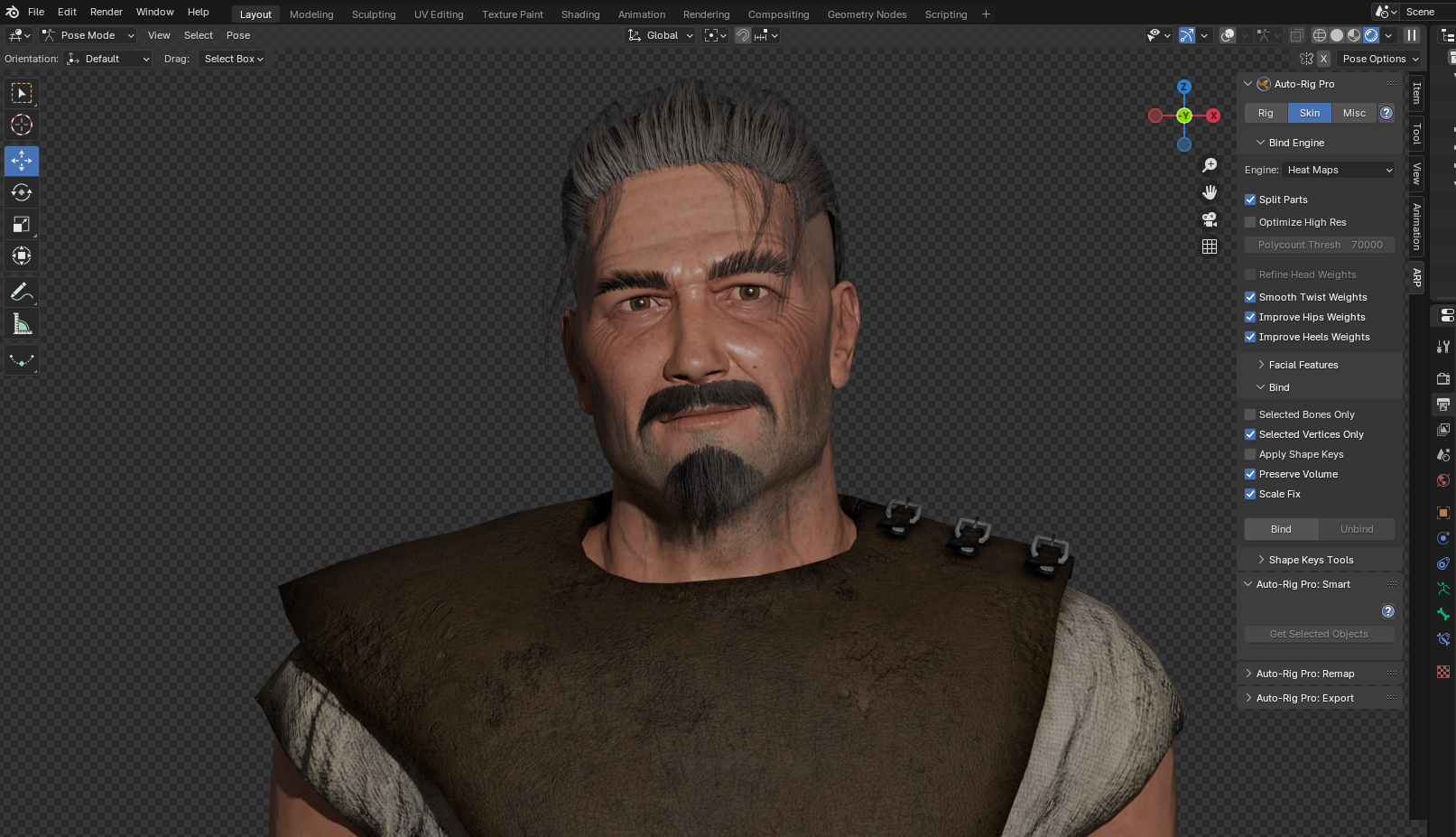Open the Rig tab in Auto-Rig Pro
This screenshot has height=837, width=1456.
tap(1266, 113)
